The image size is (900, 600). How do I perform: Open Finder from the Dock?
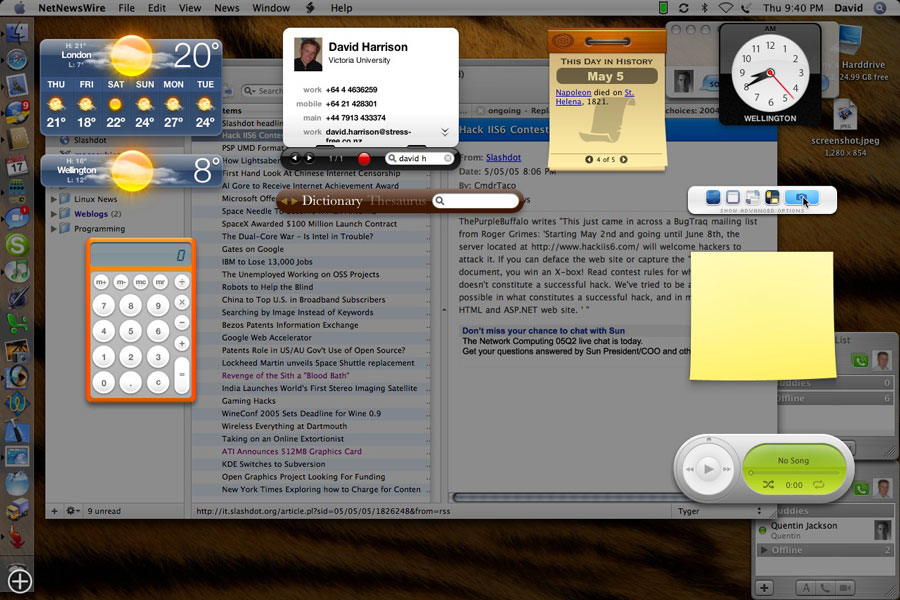coord(17,32)
